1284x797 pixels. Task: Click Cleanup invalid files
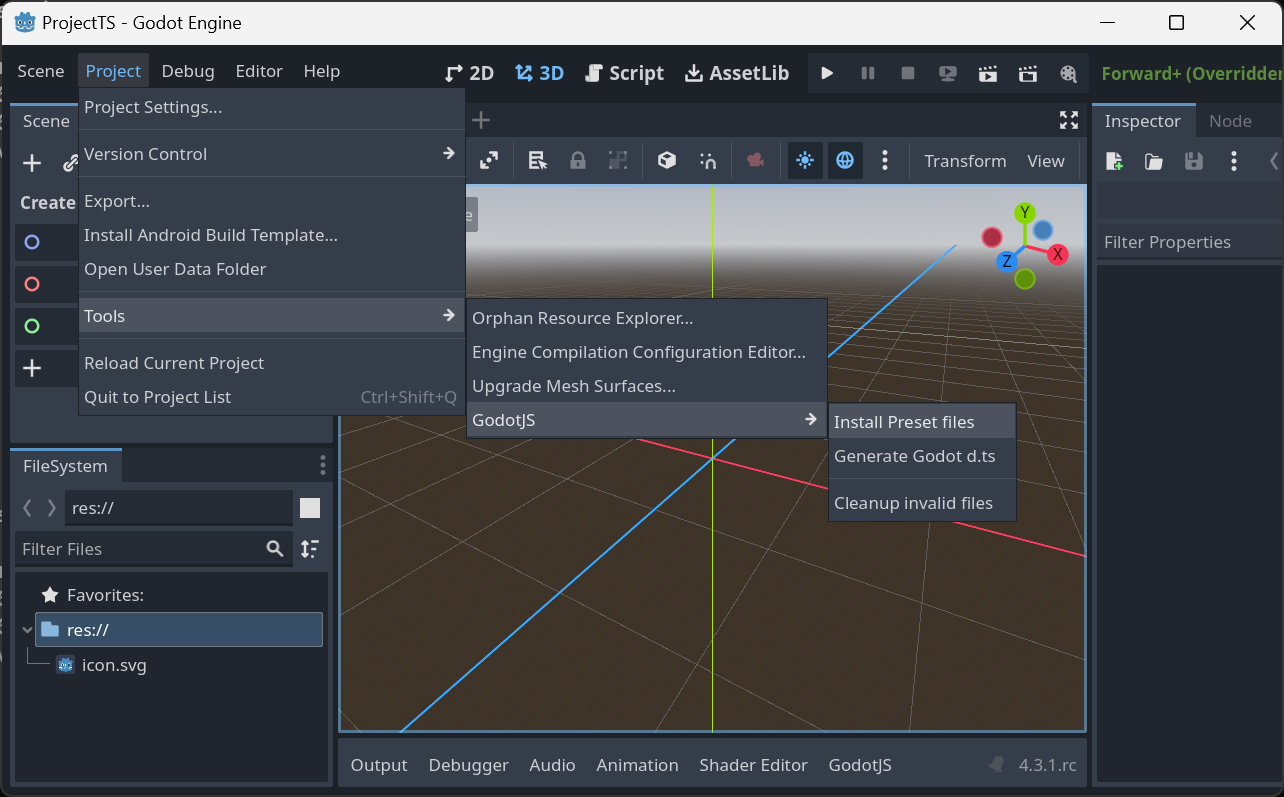coord(922,503)
